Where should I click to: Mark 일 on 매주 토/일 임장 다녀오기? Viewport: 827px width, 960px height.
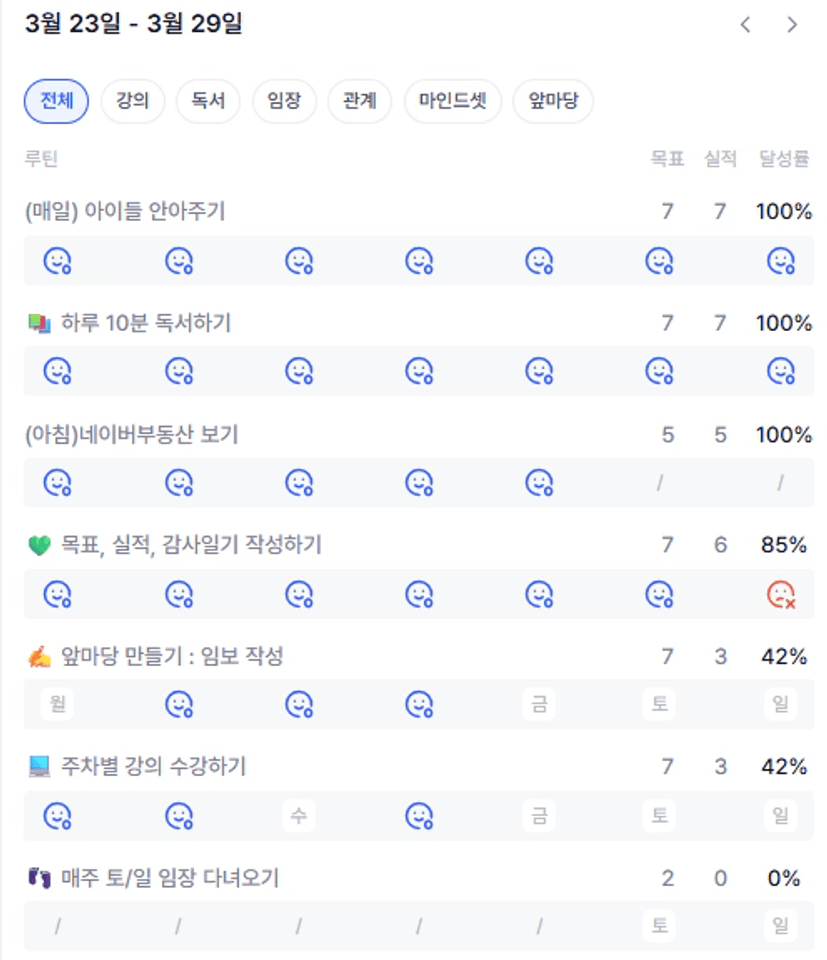(x=780, y=926)
